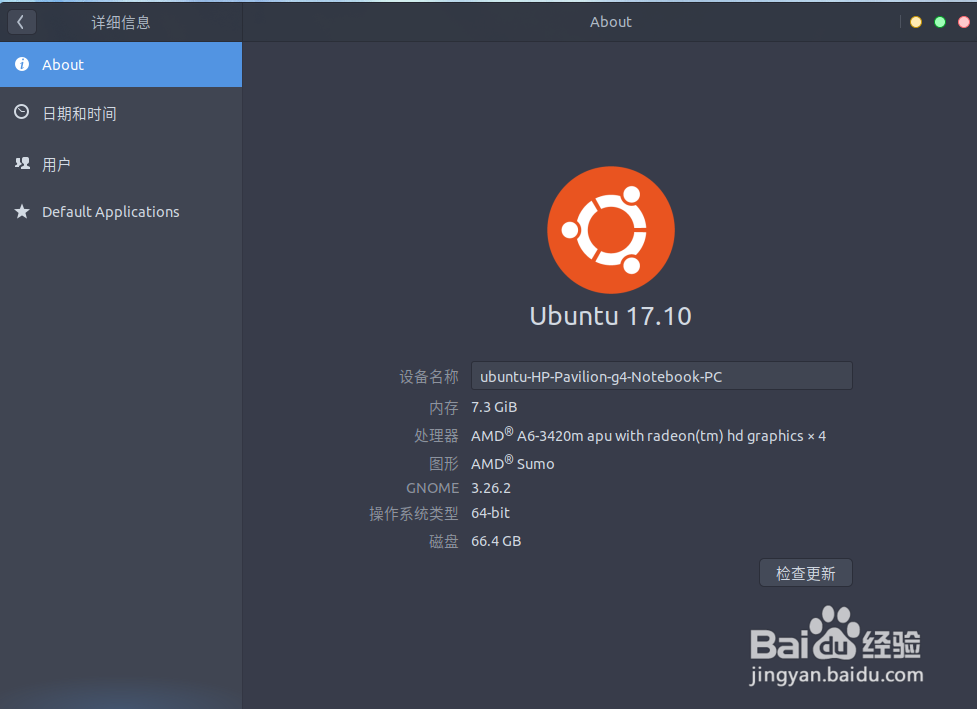Open the 日期和时间 panel

click(121, 113)
